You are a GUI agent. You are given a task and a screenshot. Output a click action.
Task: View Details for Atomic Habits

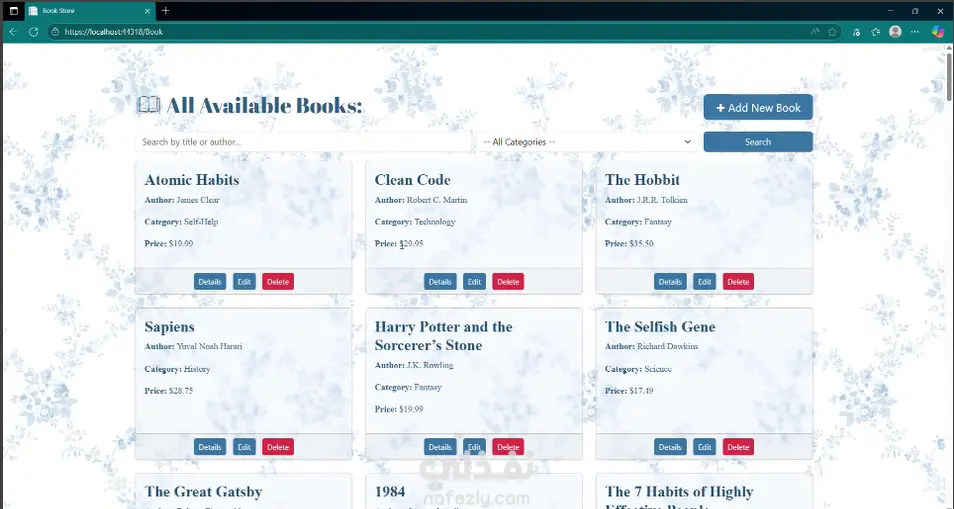tap(210, 282)
